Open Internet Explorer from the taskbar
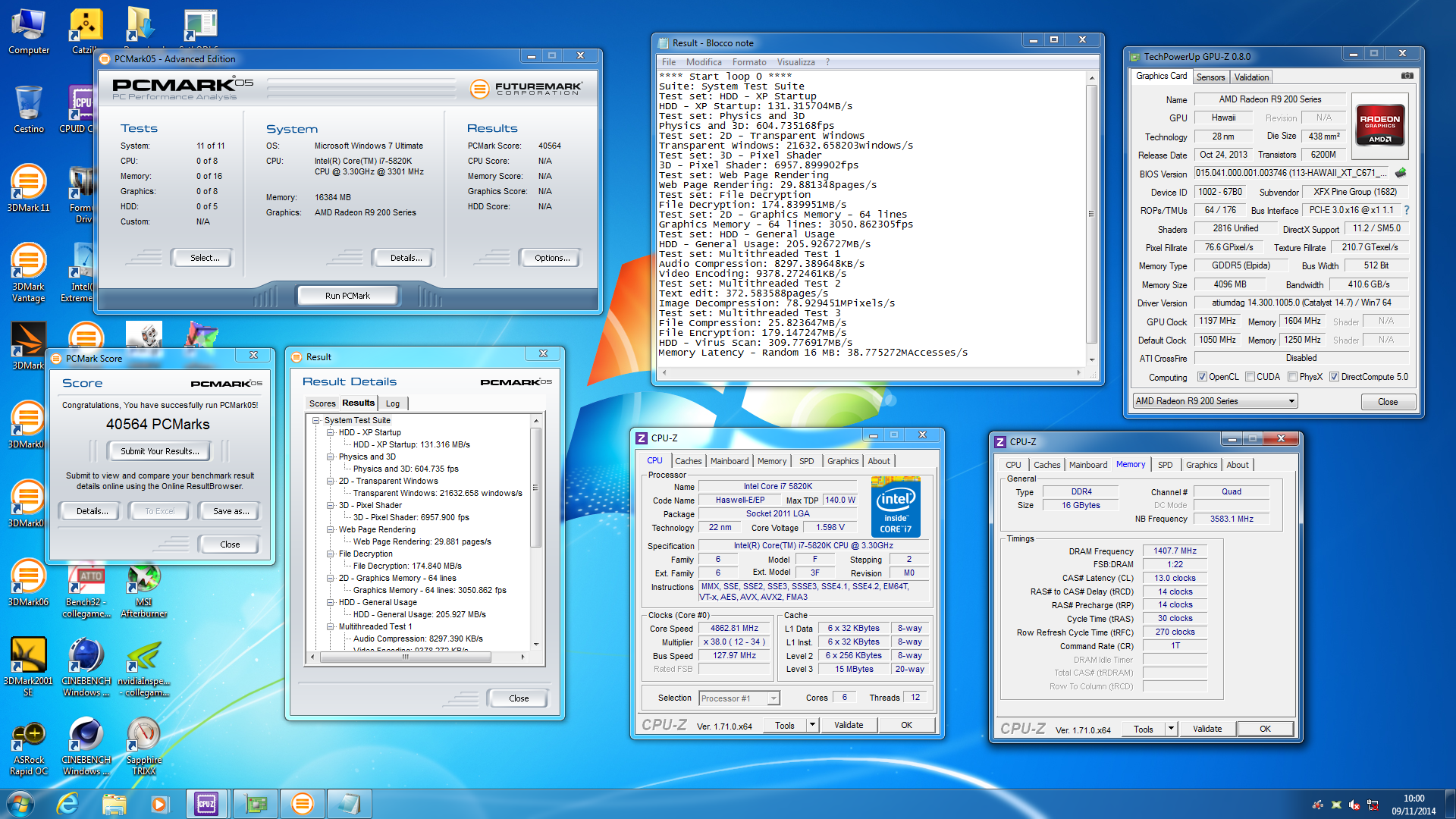The image size is (1456, 819). (x=68, y=804)
